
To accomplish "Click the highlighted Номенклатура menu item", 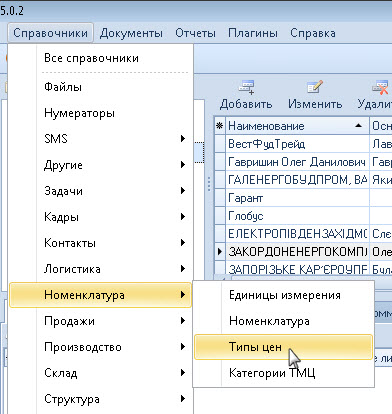I will (x=100, y=295).
